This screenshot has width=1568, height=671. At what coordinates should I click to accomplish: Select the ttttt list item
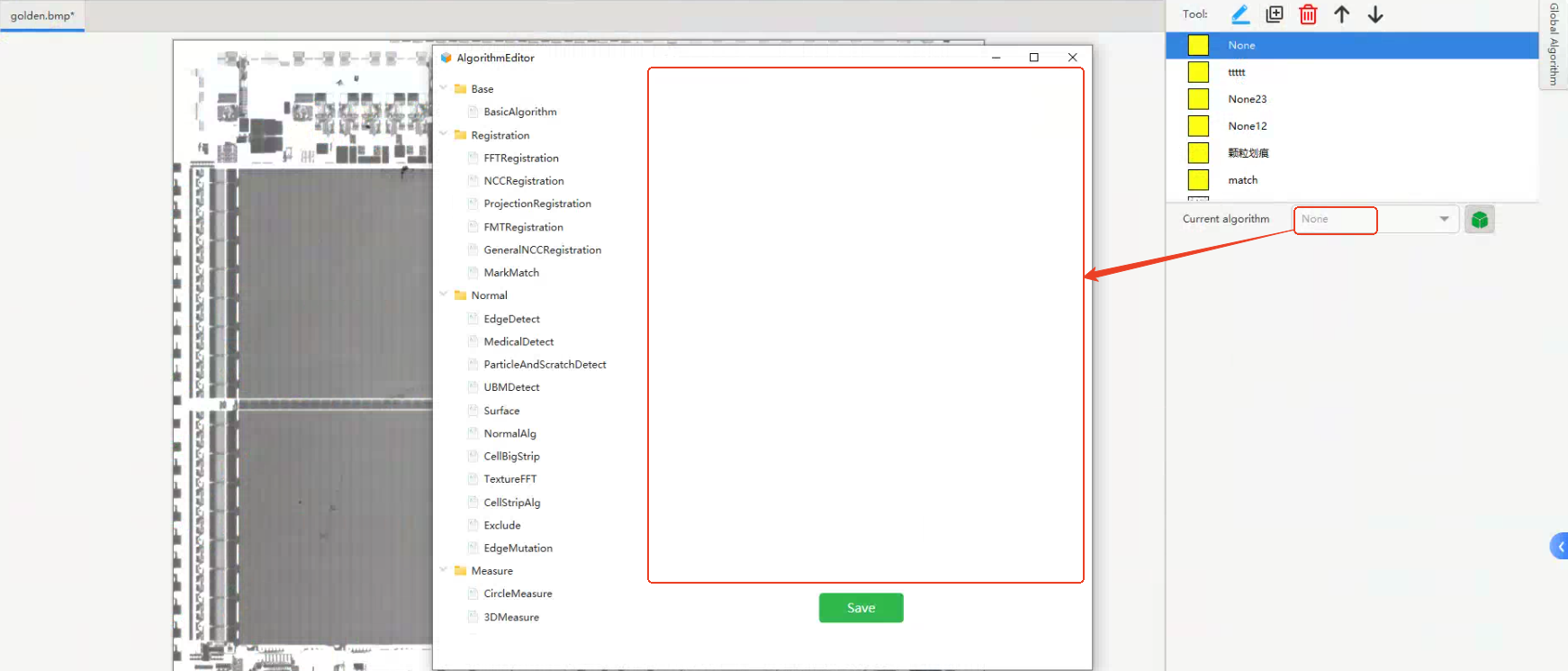pyautogui.click(x=1352, y=72)
